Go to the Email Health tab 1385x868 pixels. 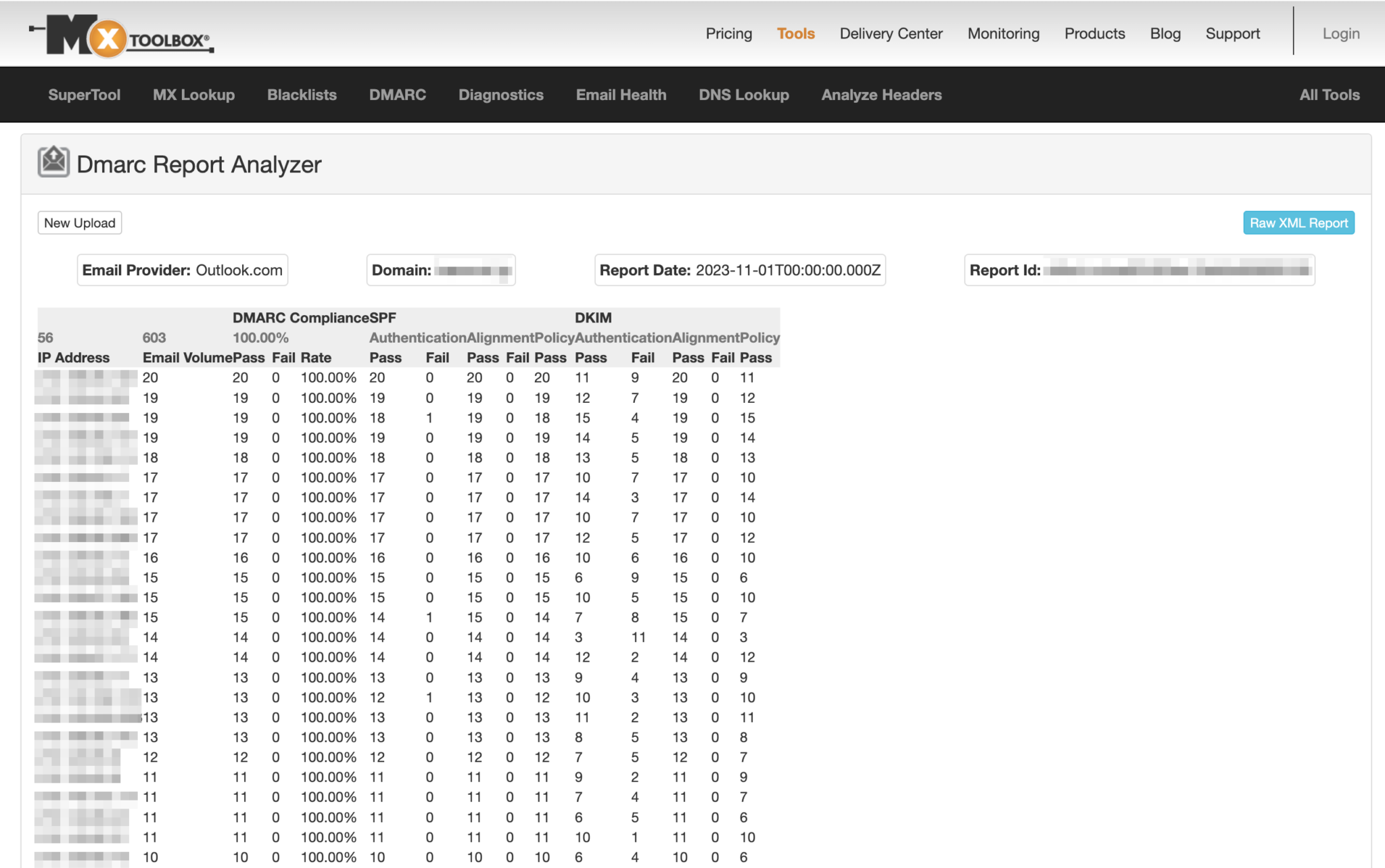point(621,95)
